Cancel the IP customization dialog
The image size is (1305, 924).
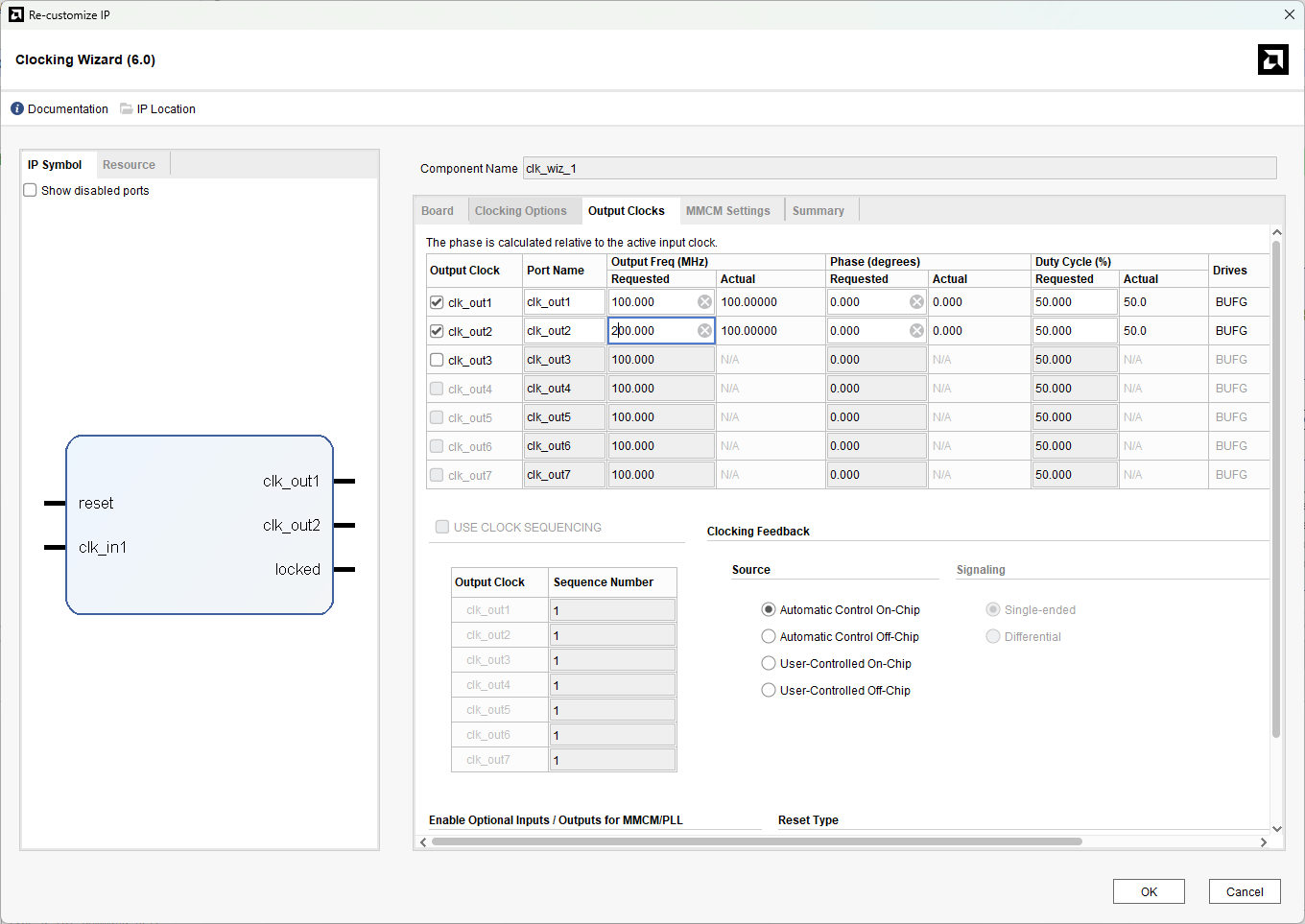click(1244, 891)
